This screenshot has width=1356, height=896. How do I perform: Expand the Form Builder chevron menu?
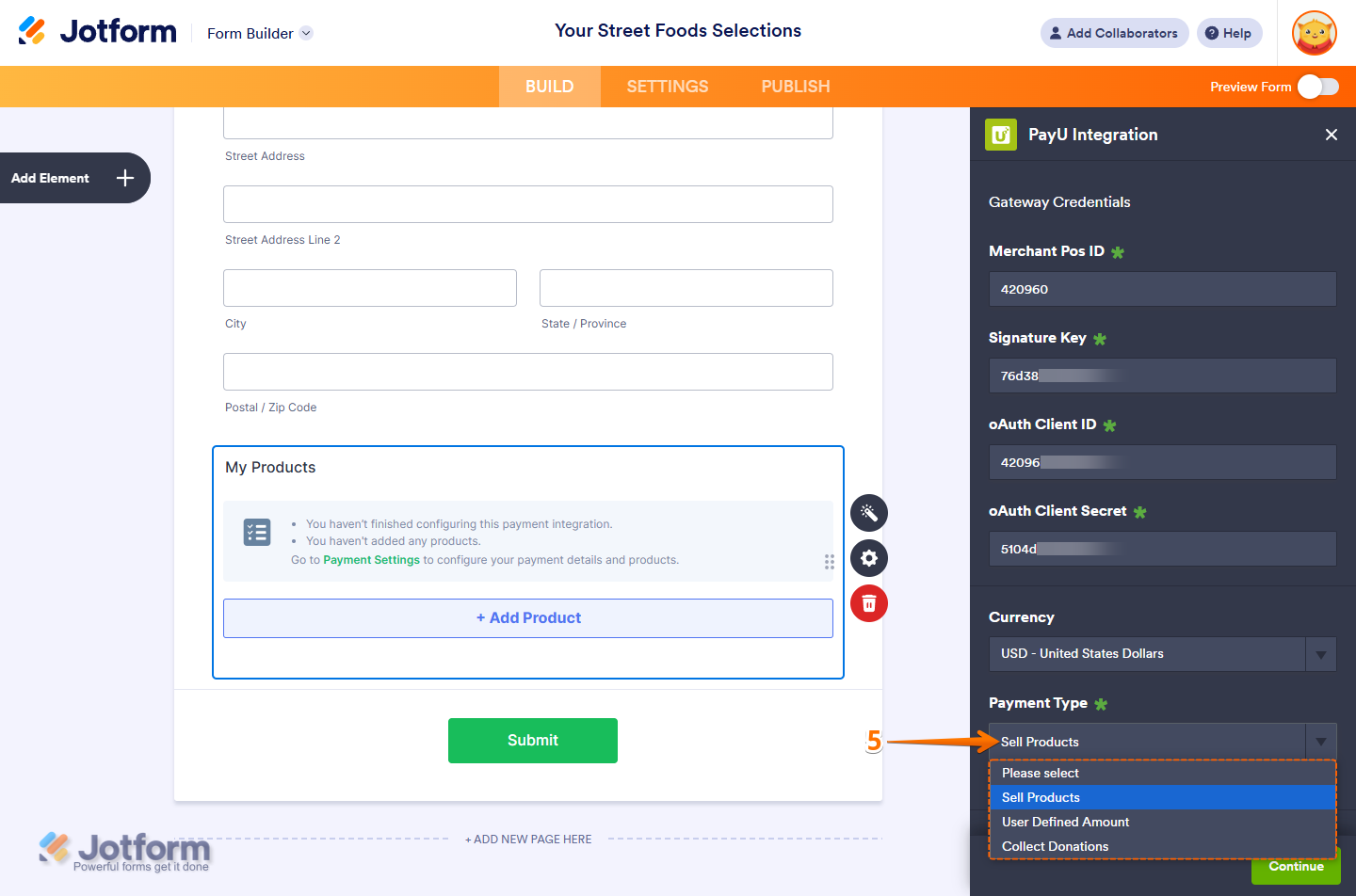click(x=305, y=33)
